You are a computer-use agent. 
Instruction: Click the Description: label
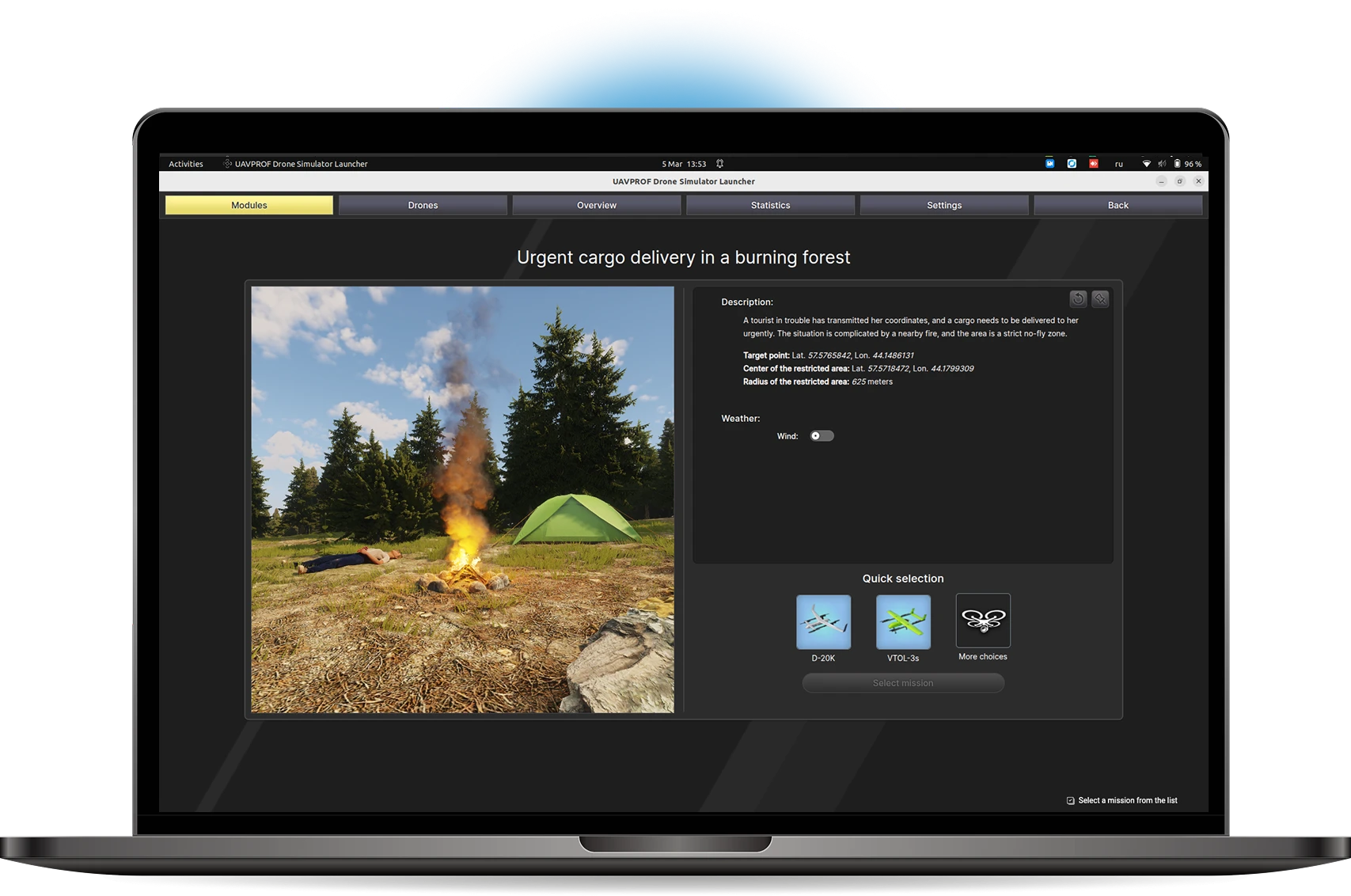pos(747,302)
